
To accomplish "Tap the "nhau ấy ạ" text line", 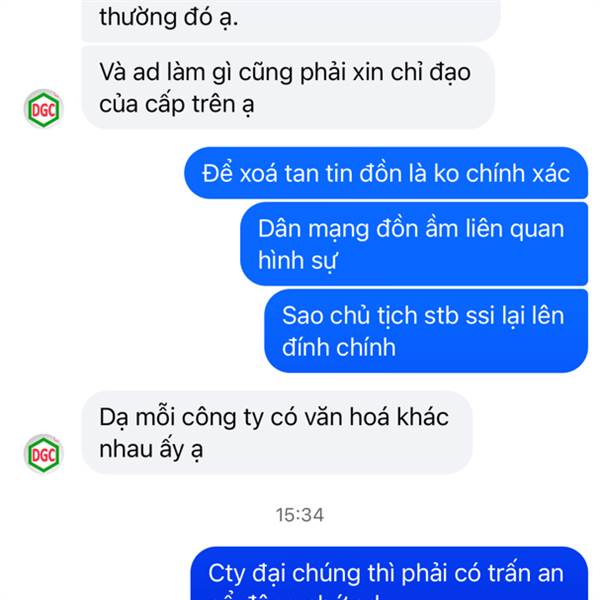I will [151, 449].
